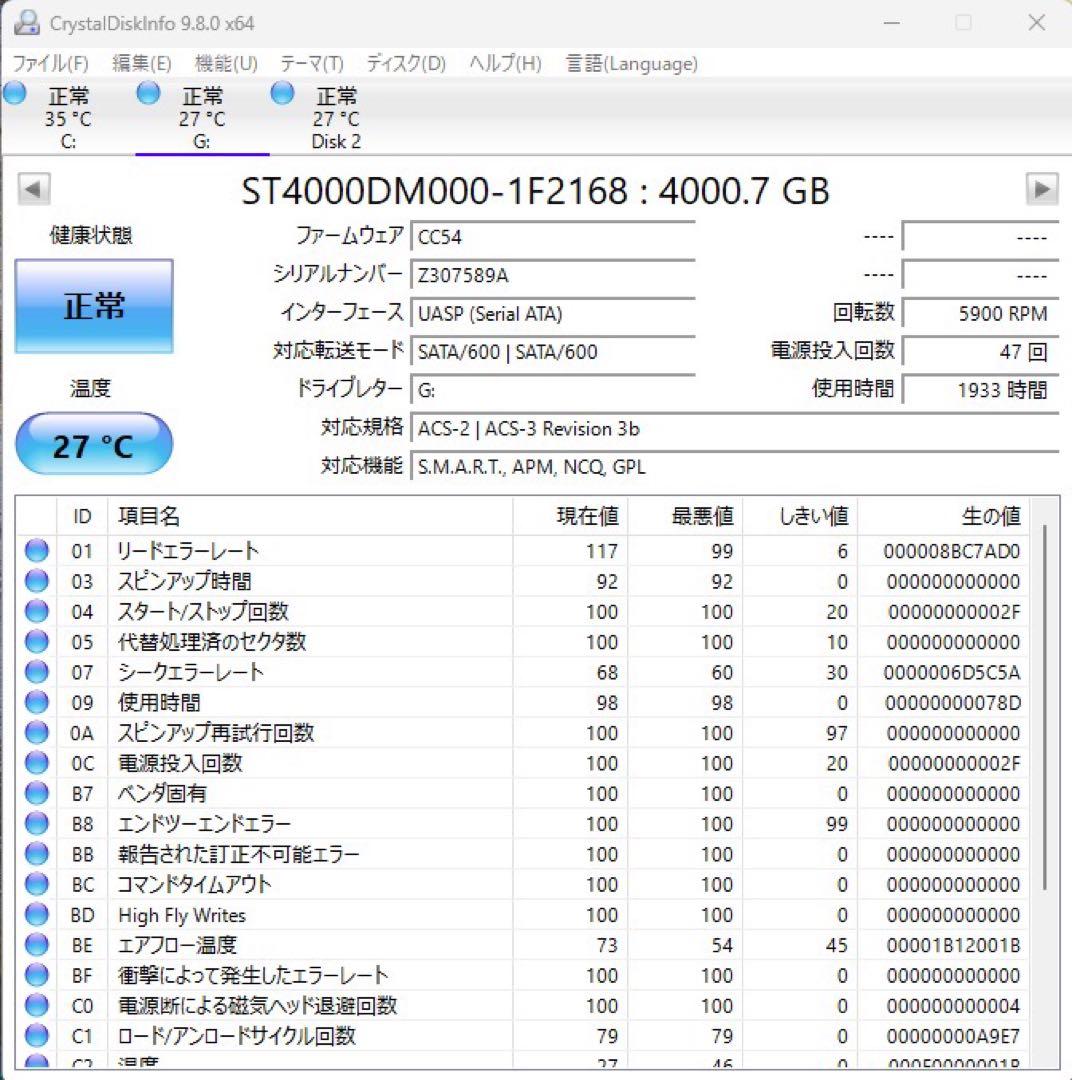Go to next disk with right arrow
The height and width of the screenshot is (1080, 1073).
pyautogui.click(x=1041, y=189)
